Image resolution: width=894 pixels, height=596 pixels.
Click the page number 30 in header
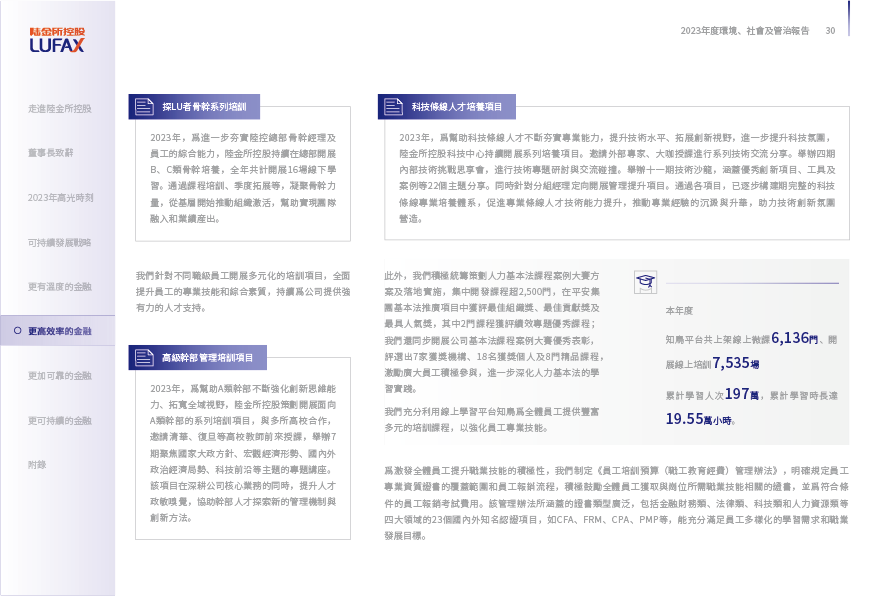pos(830,31)
